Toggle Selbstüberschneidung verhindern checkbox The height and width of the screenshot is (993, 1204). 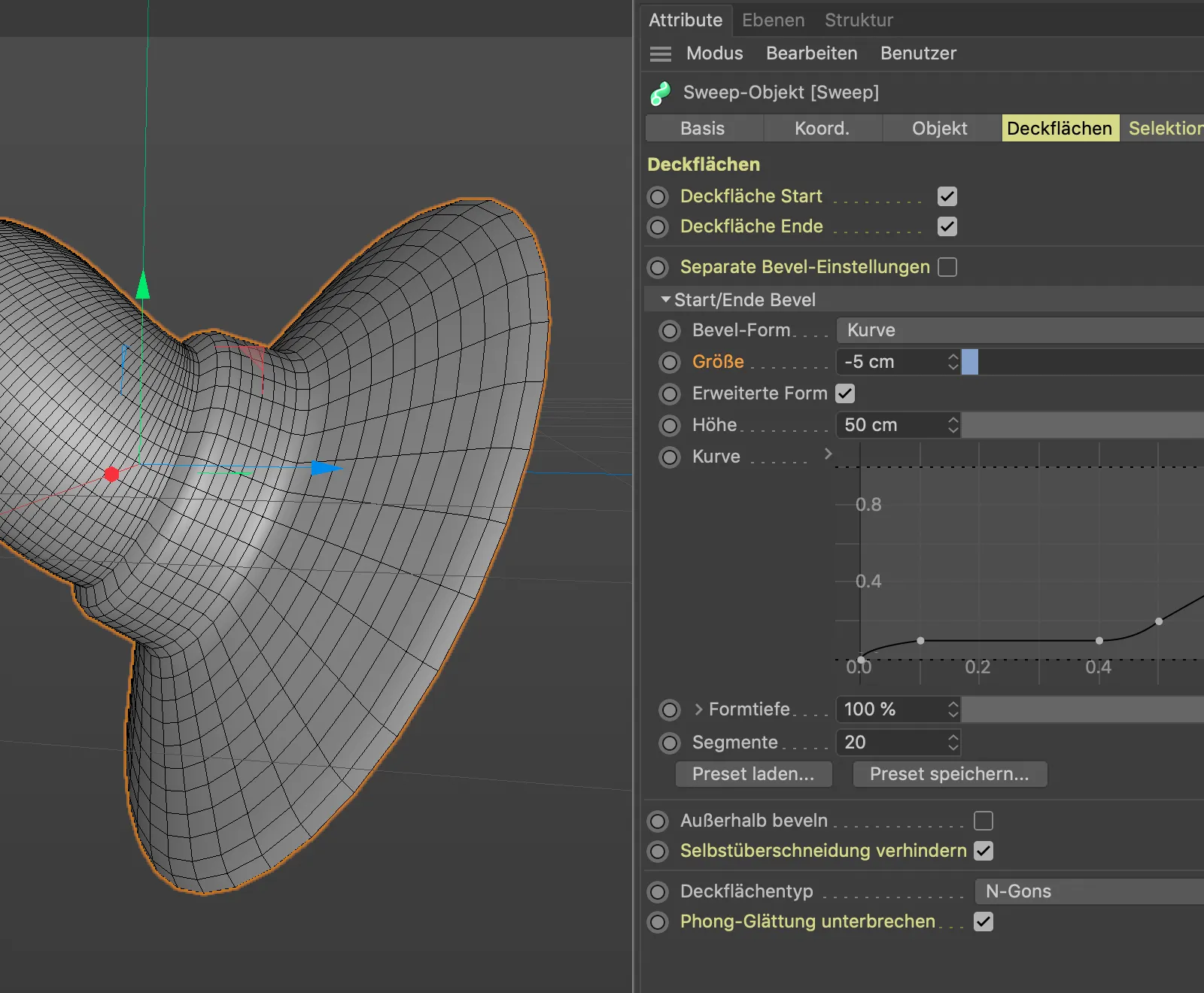pyautogui.click(x=984, y=851)
